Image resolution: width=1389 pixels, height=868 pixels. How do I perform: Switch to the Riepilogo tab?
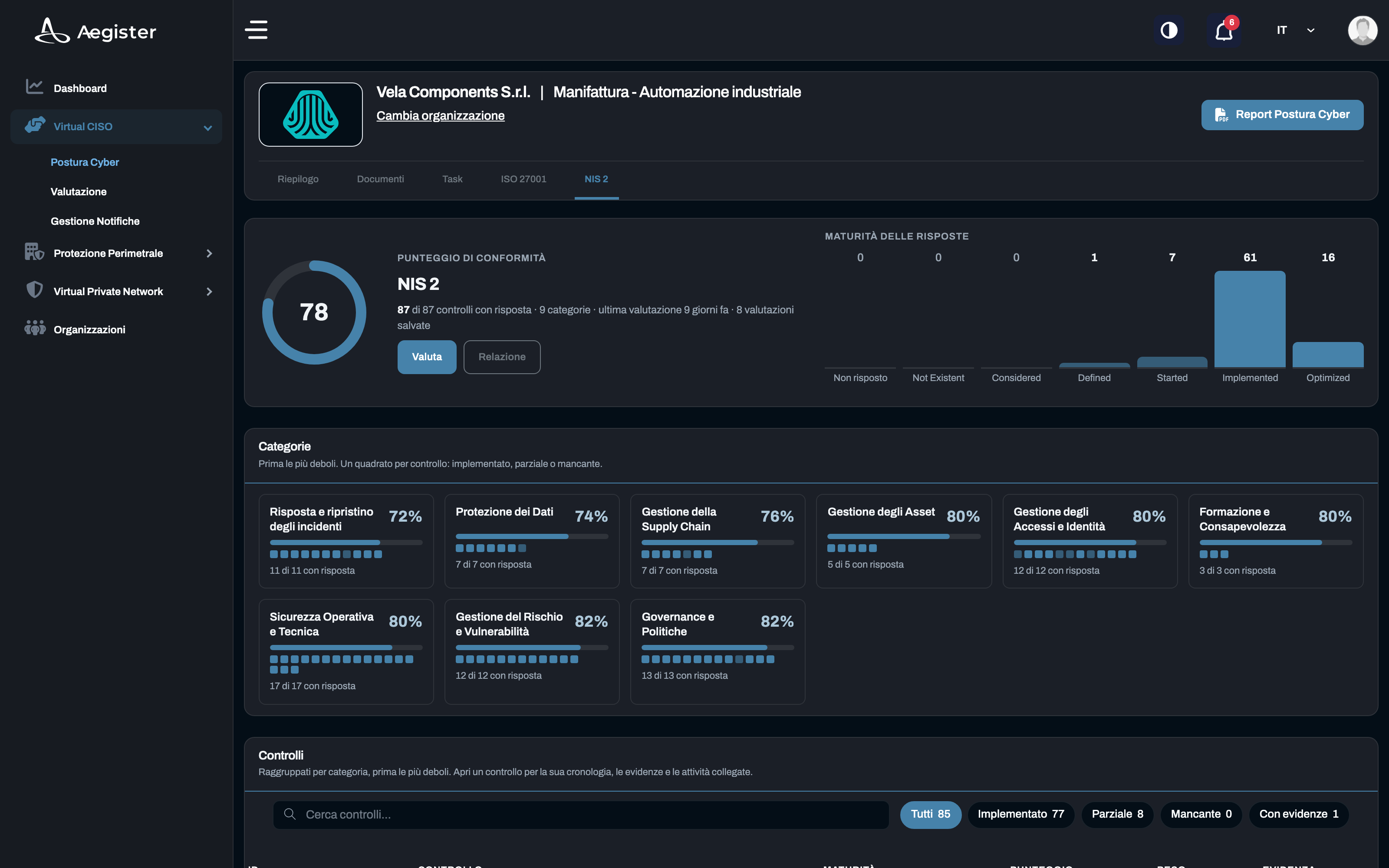click(298, 179)
